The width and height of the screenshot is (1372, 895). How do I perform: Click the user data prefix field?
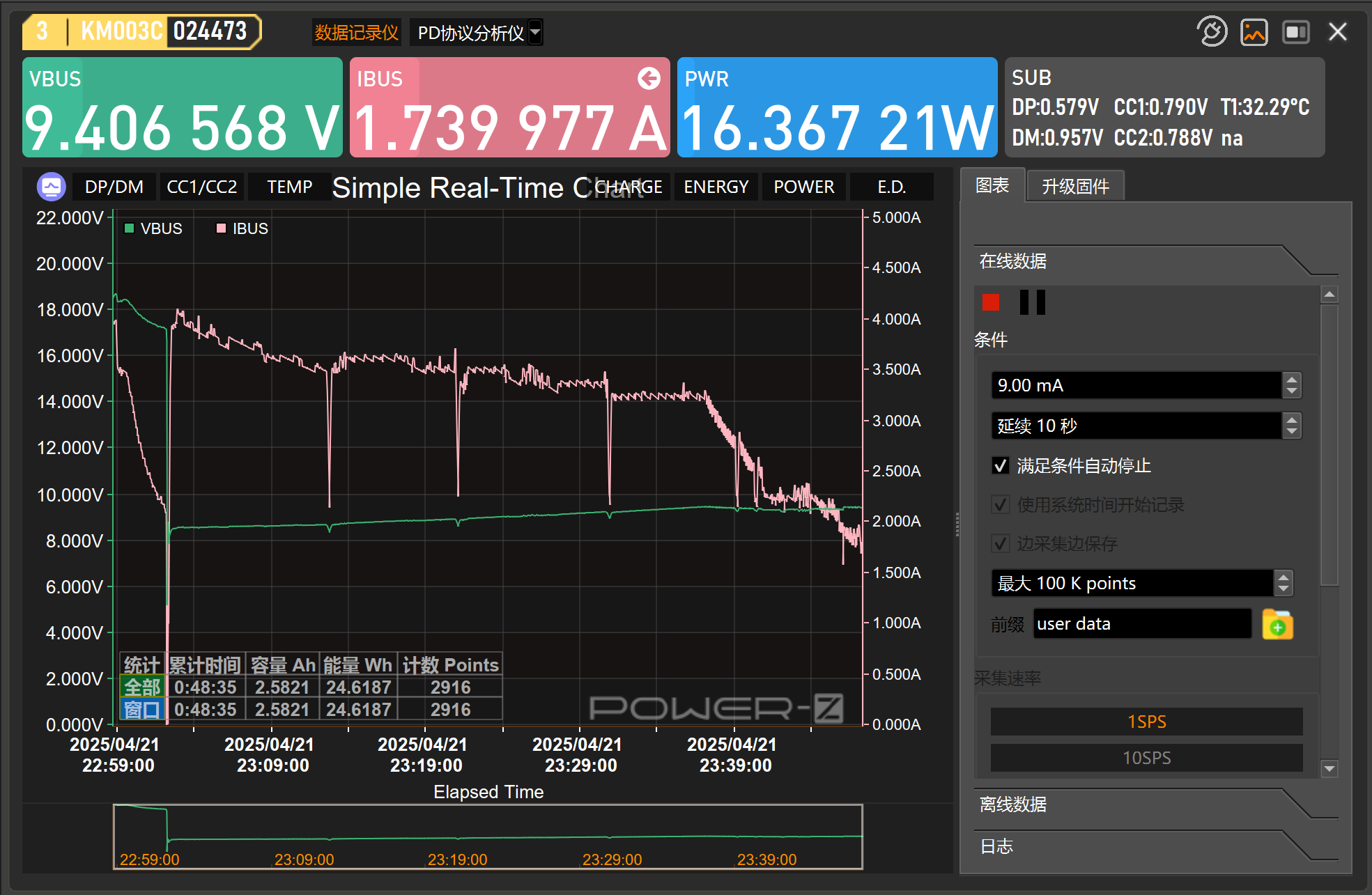1141,624
